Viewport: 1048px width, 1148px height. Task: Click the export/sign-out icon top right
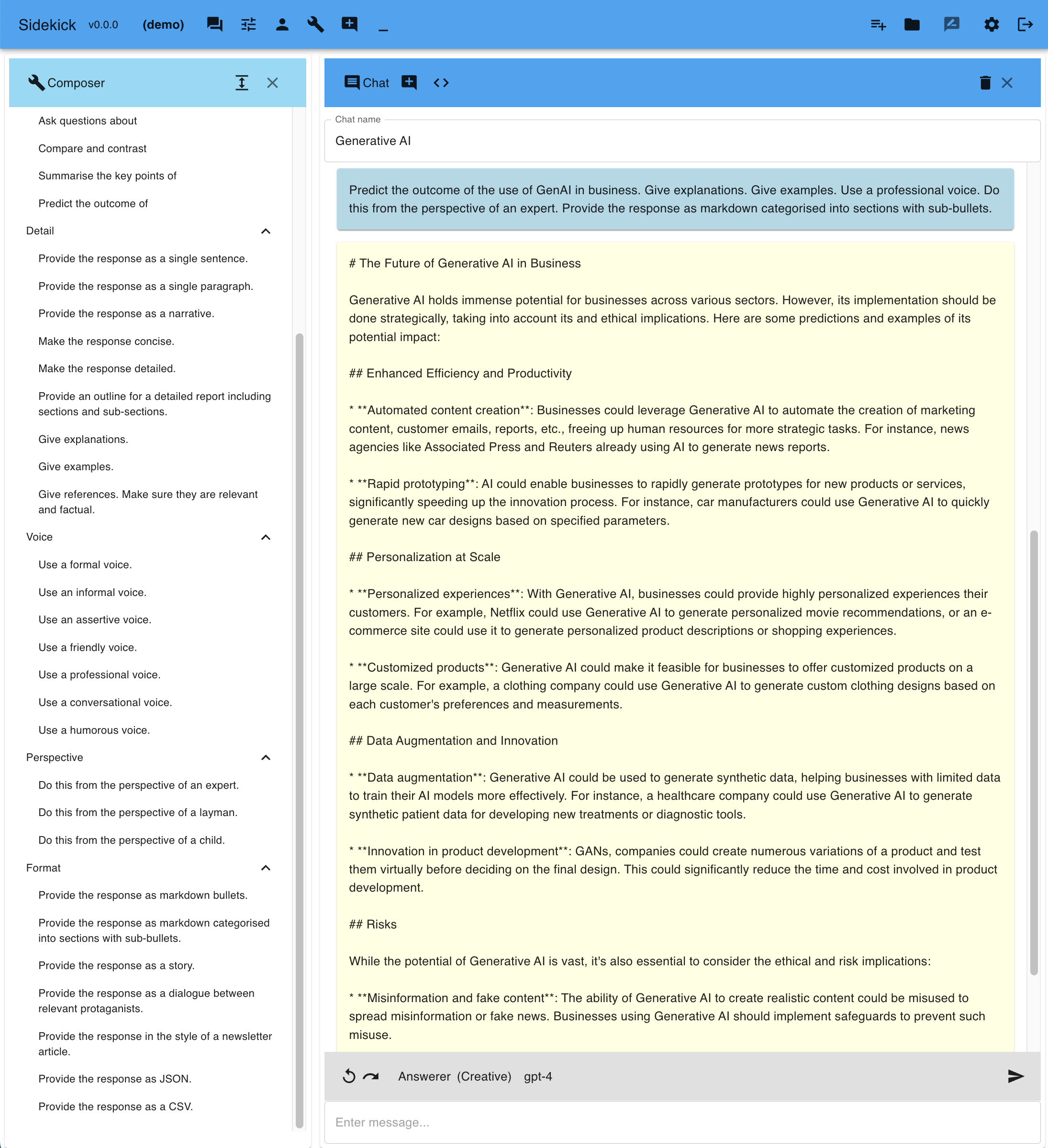1025,24
